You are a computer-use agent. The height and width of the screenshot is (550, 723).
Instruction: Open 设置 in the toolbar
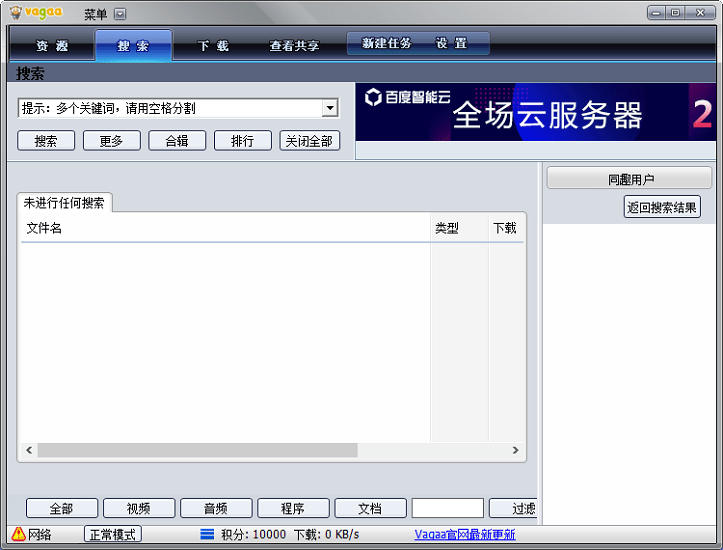point(451,43)
